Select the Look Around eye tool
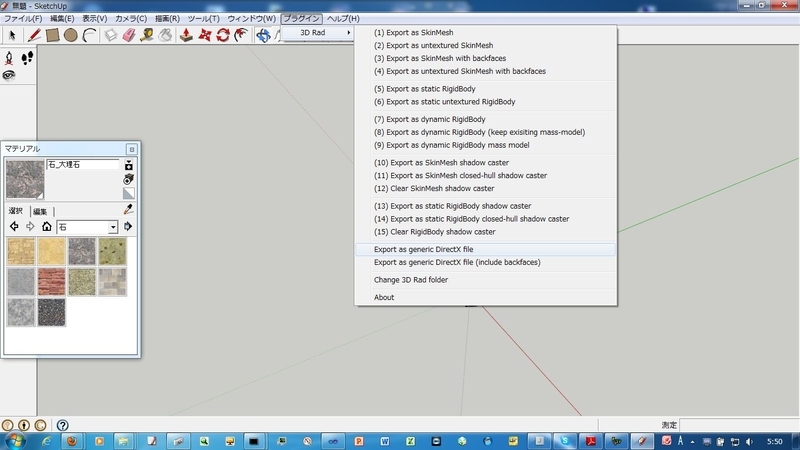 click(x=9, y=76)
